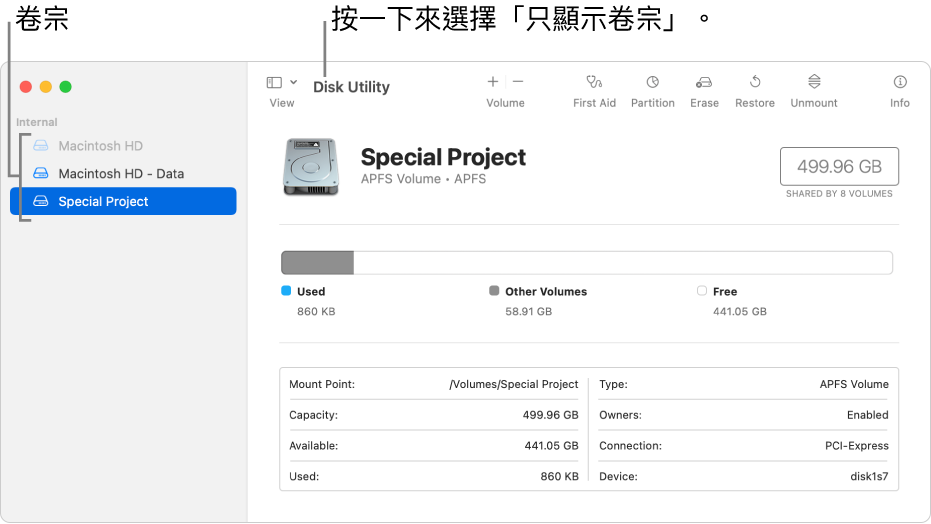Open the View sidebar layout icon
Screen dimensions: 931x524
point(274,82)
